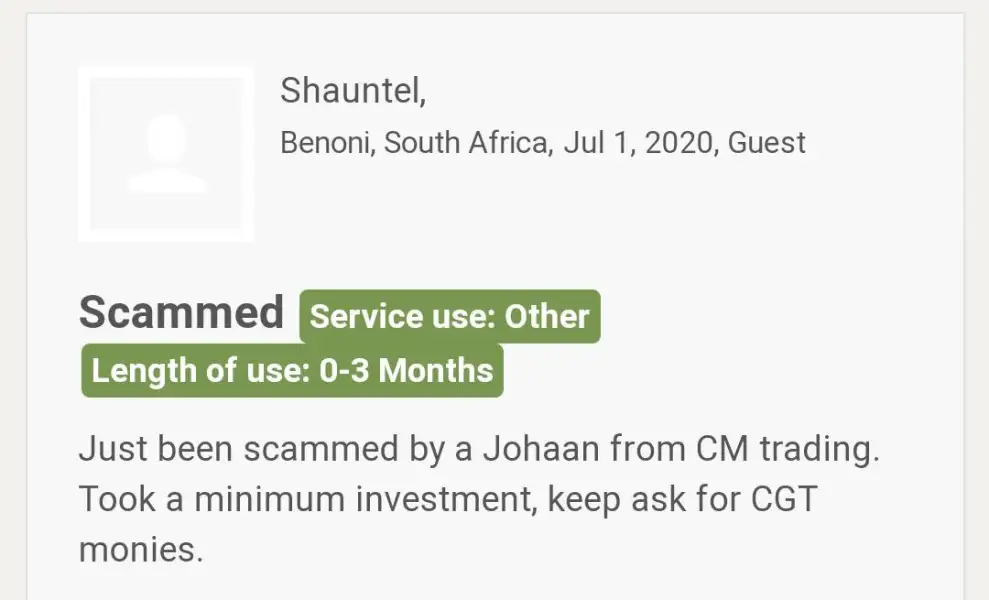Click the Length of use: 0-3 Months badge
The height and width of the screenshot is (600, 989).
coord(292,371)
